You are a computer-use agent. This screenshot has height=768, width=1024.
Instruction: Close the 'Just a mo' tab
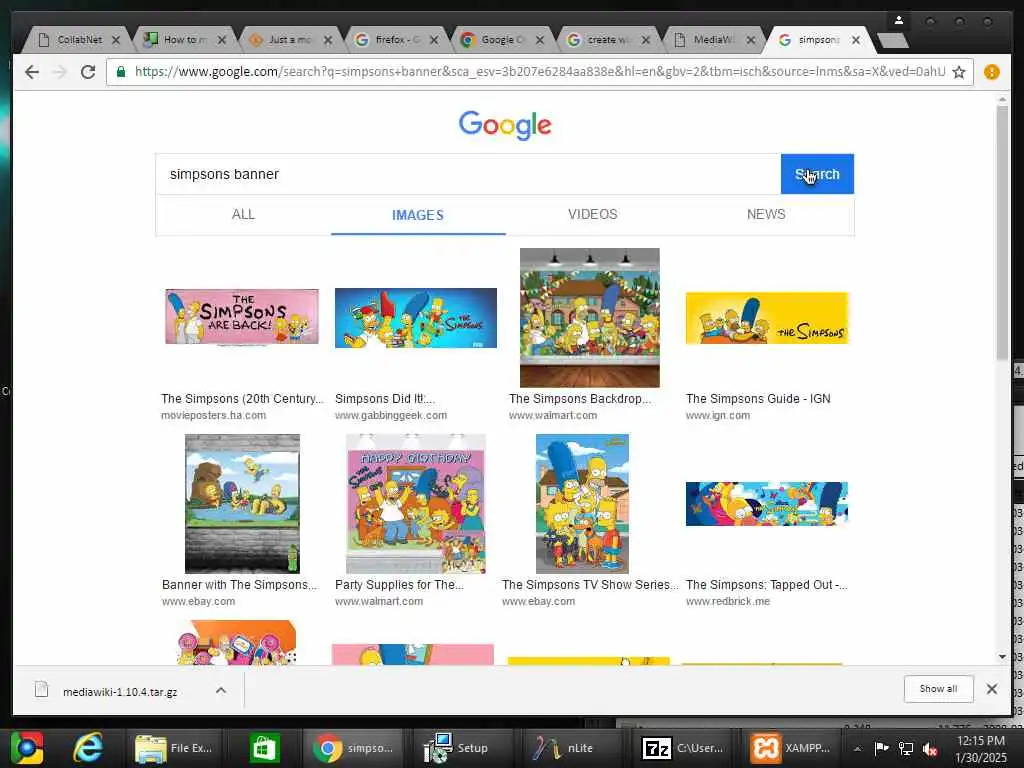pyautogui.click(x=328, y=40)
